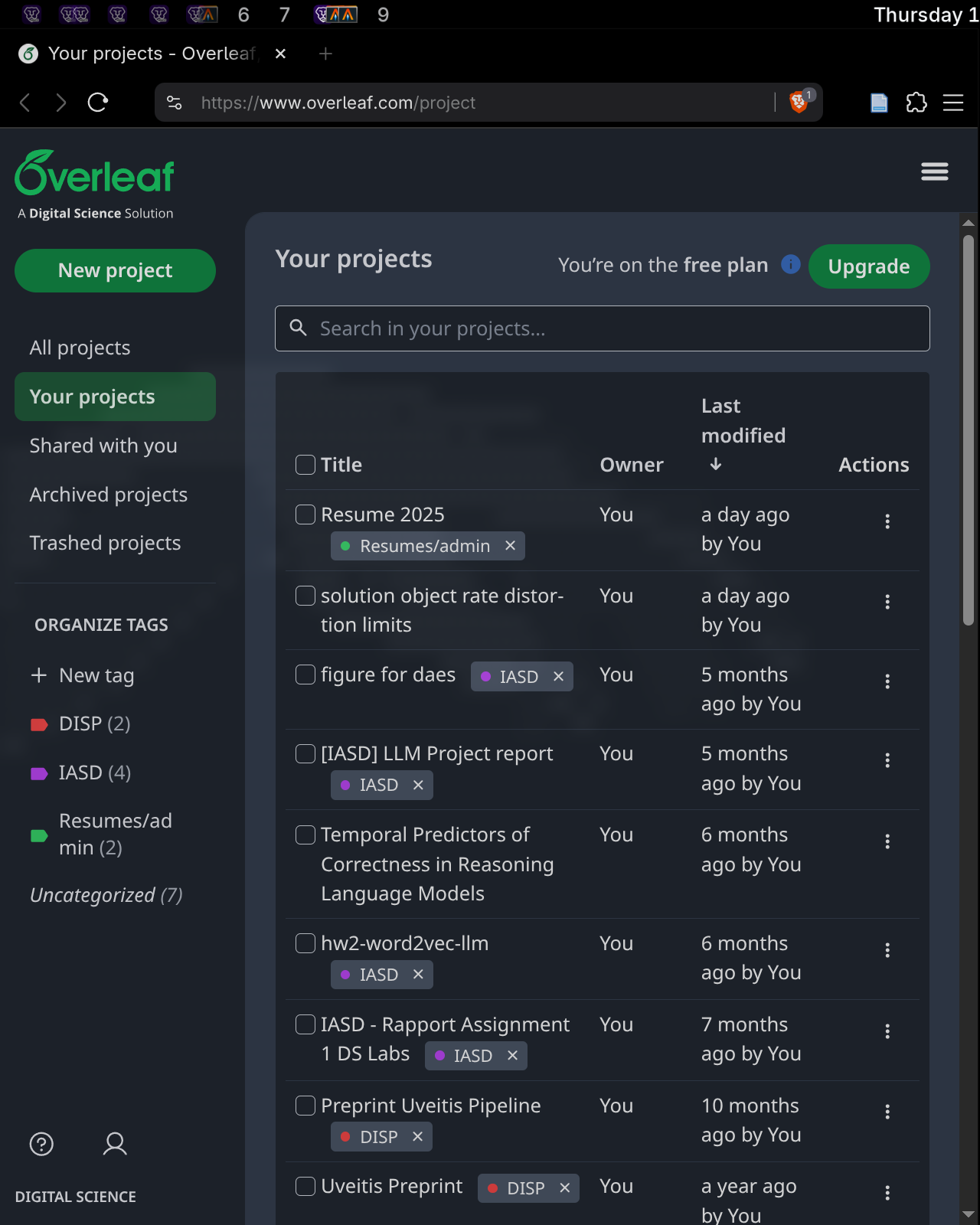Open the browser main menu icon

[x=953, y=102]
